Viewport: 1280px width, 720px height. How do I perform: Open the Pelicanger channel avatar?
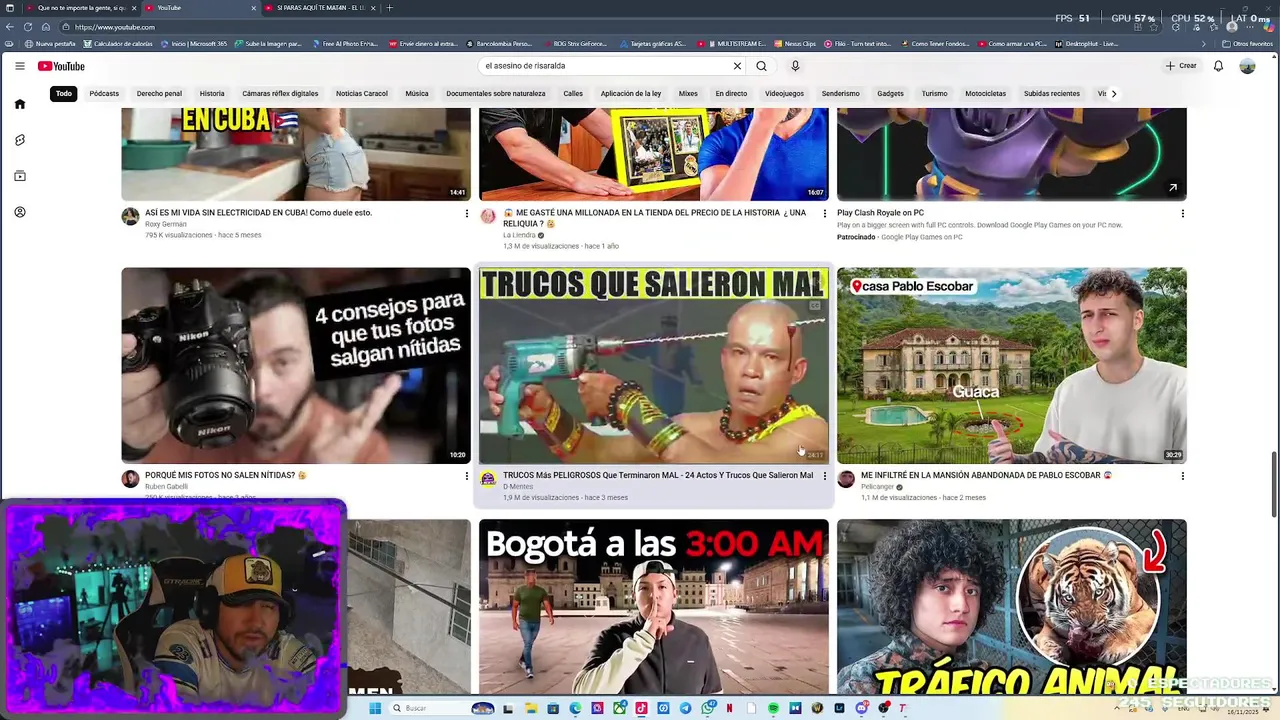coord(846,479)
